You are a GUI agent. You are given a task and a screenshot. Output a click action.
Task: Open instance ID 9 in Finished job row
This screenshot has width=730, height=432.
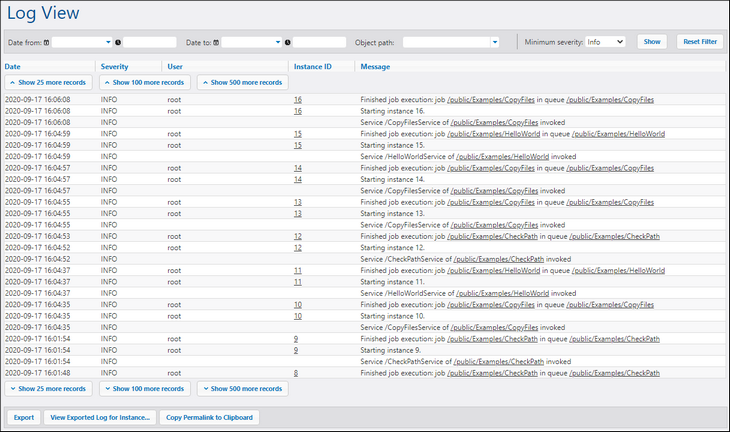point(296,339)
